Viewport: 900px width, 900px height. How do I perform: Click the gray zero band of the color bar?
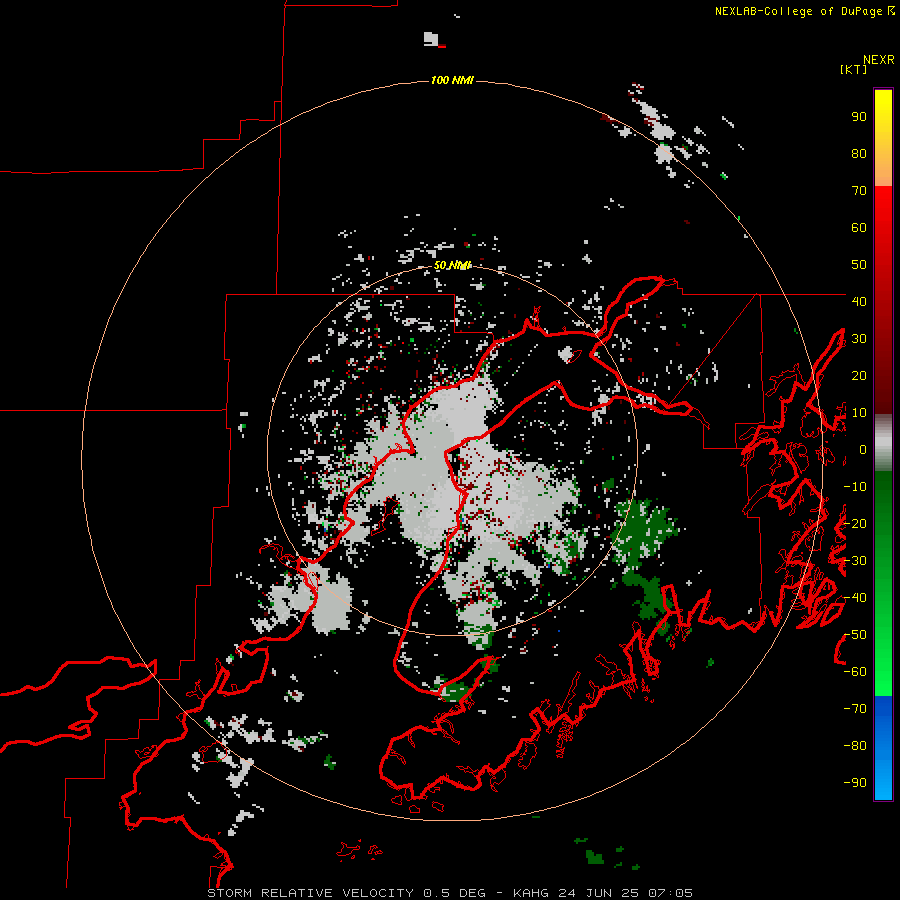(883, 445)
